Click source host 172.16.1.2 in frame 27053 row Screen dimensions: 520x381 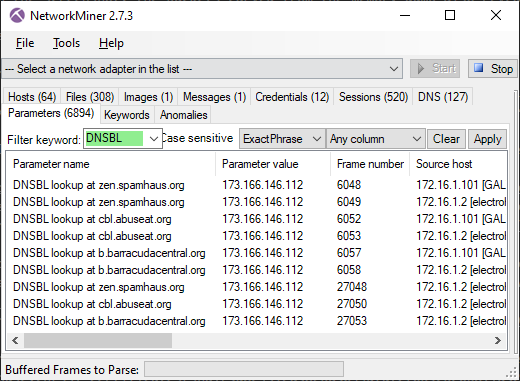tap(461, 321)
